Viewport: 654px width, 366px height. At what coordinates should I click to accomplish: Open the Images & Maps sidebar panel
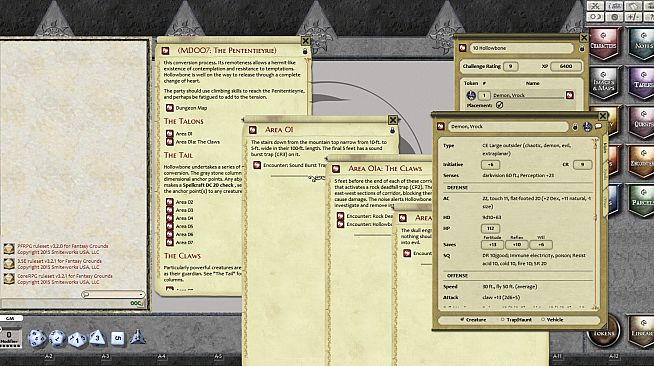(x=604, y=83)
